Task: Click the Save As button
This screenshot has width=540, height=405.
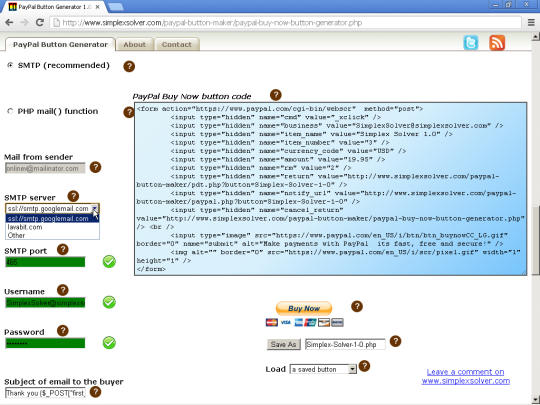Action: pos(283,344)
